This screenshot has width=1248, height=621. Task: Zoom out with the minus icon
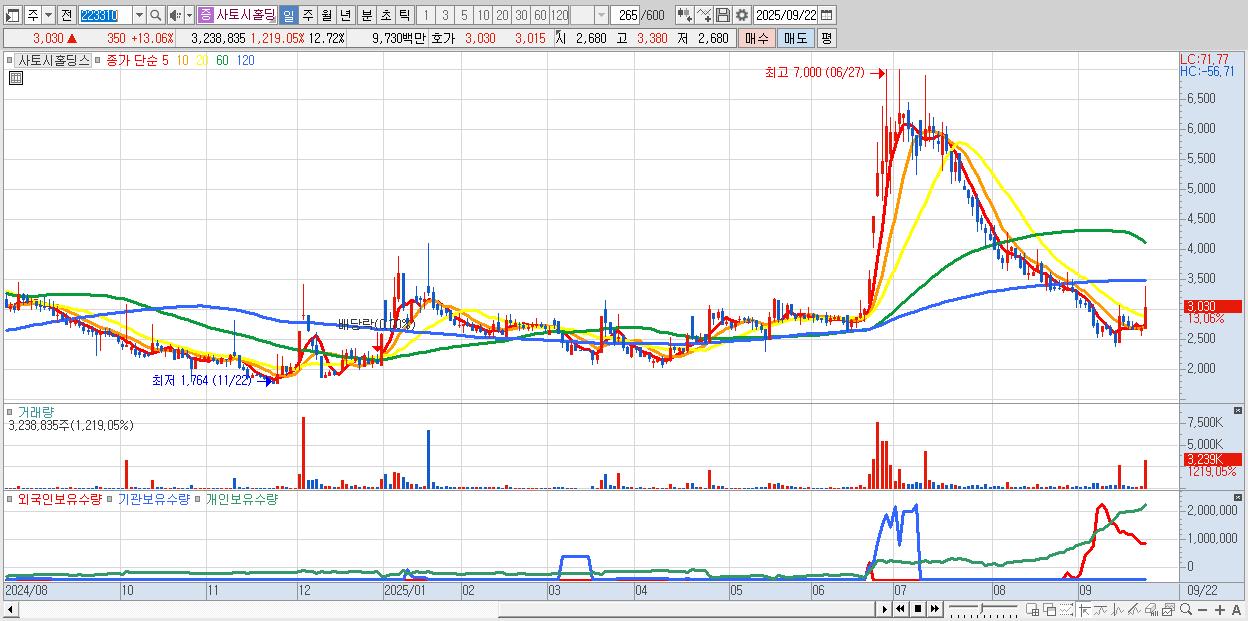pyautogui.click(x=1202, y=609)
